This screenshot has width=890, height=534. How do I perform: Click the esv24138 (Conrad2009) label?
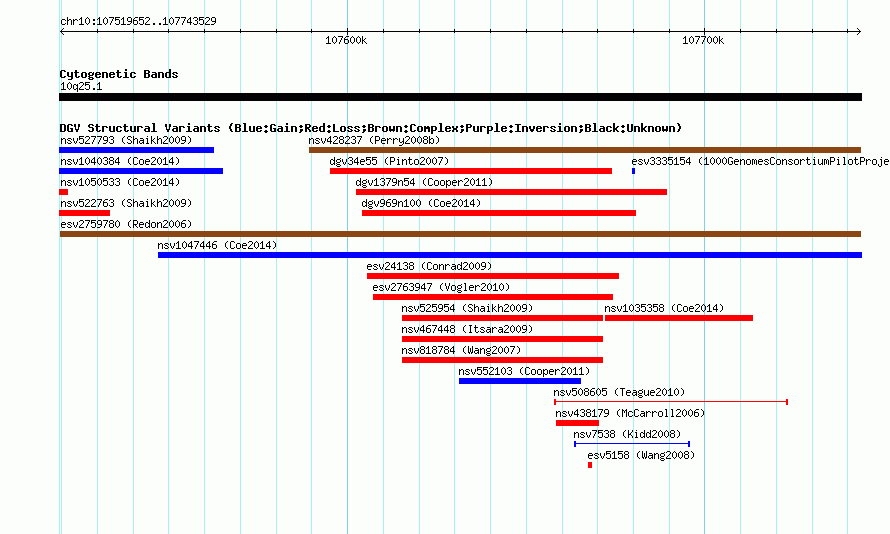point(429,266)
